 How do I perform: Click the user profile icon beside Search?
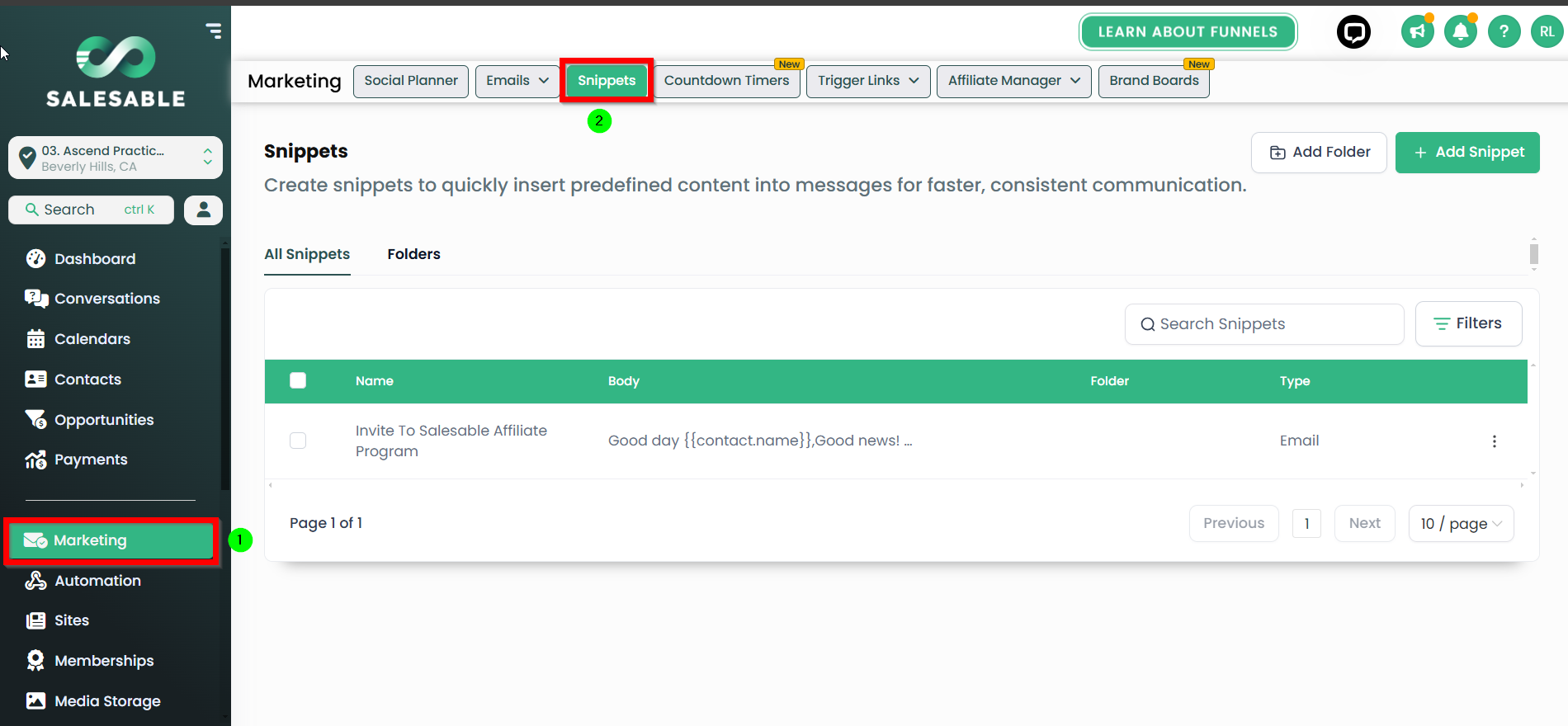tap(203, 210)
